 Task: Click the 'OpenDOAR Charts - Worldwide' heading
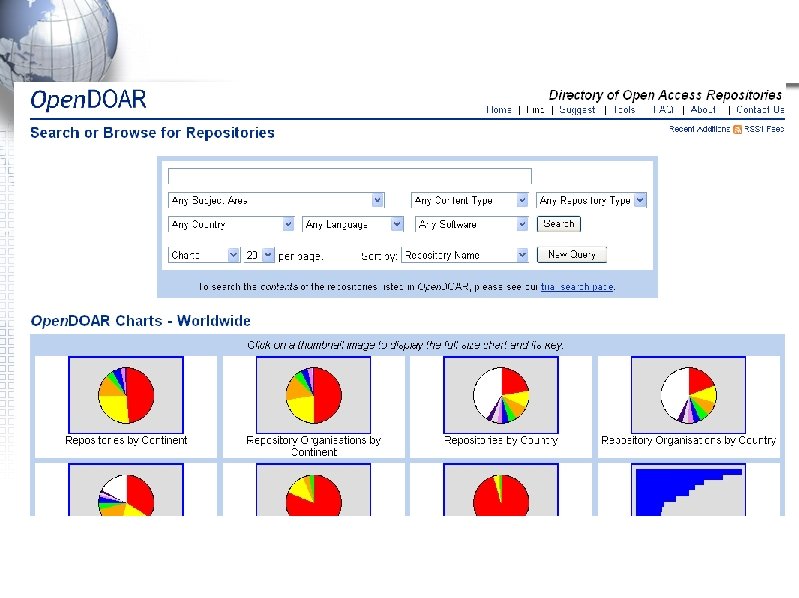pyautogui.click(x=141, y=321)
